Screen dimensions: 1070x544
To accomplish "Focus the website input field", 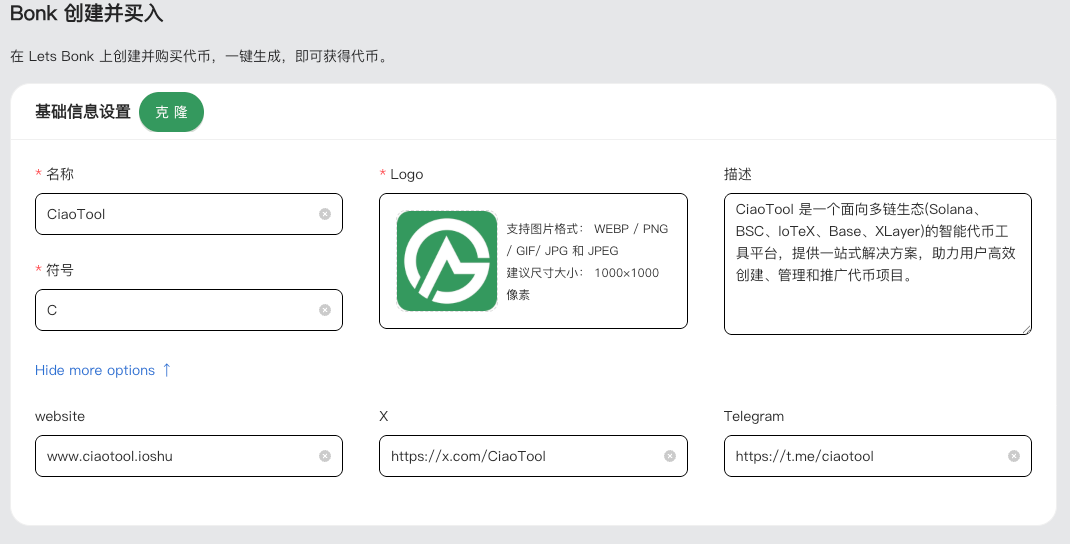I will pos(175,456).
